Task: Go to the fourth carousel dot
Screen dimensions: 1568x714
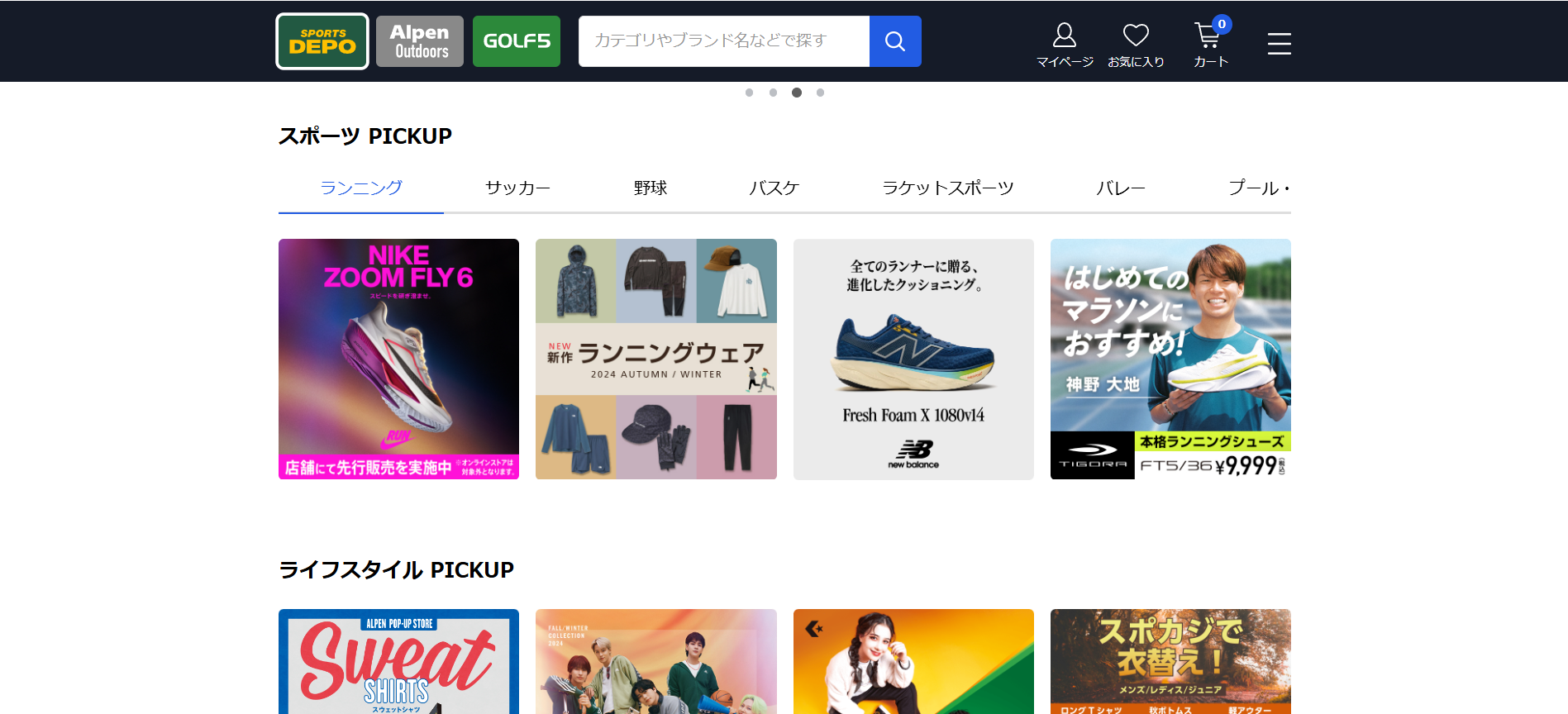Action: [820, 93]
